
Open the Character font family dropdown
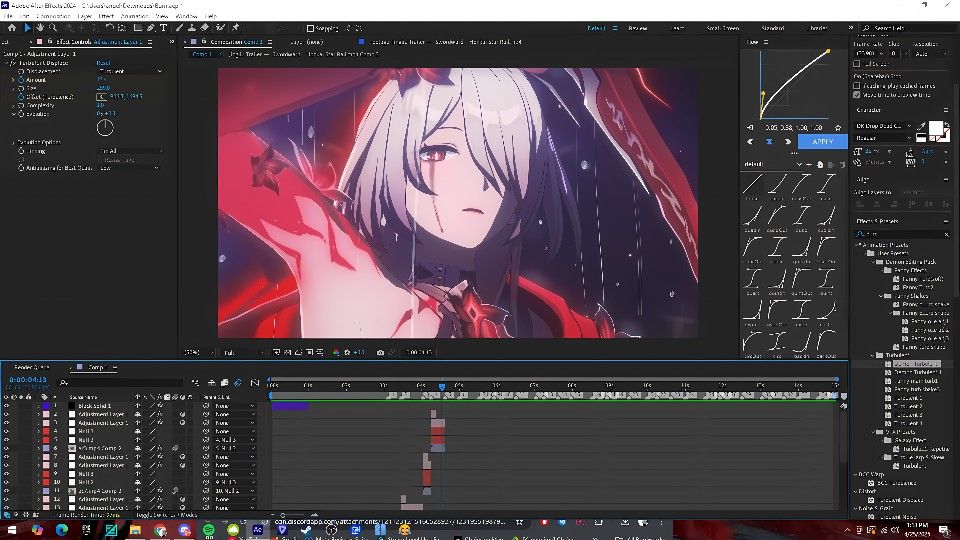click(x=883, y=126)
